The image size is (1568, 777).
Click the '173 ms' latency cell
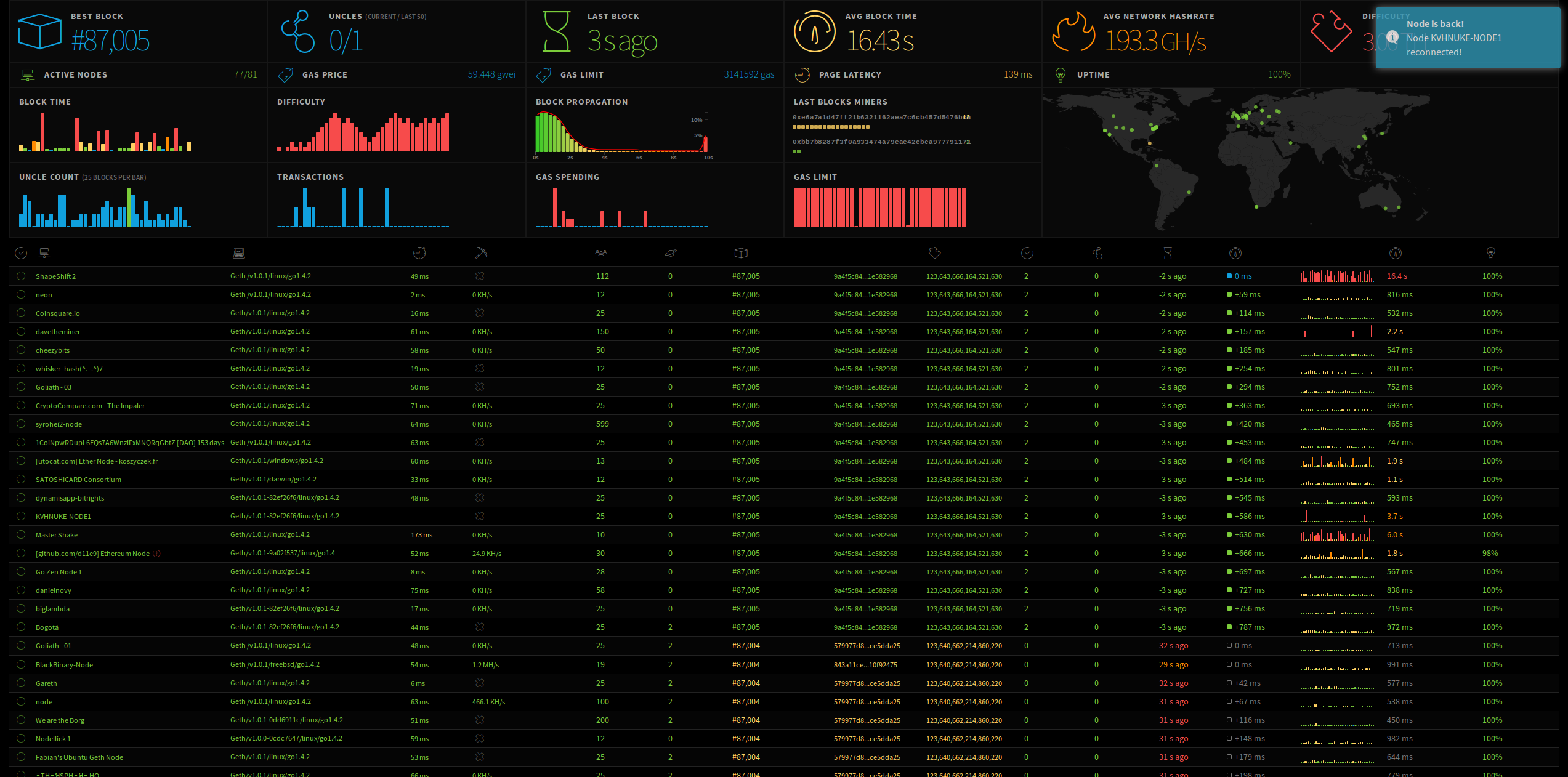click(x=421, y=535)
